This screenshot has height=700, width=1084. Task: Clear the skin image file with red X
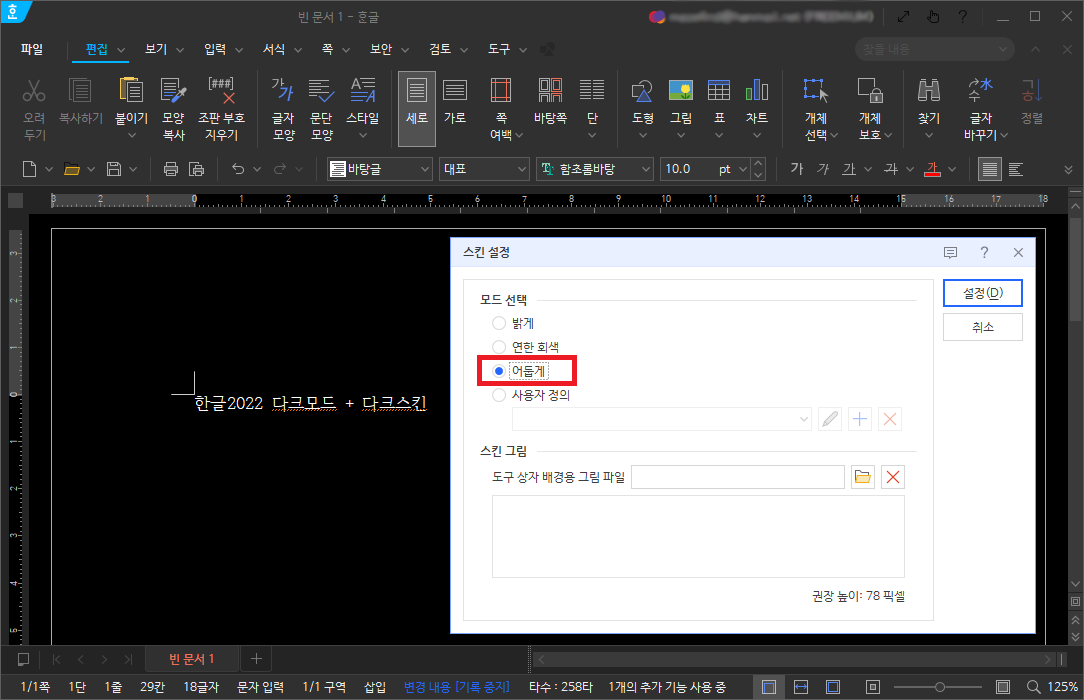(x=893, y=477)
